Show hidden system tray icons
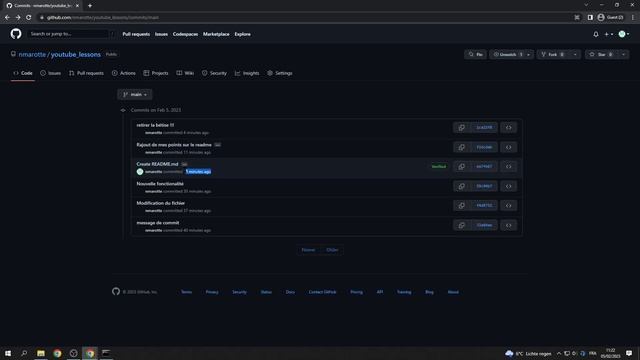 559,353
